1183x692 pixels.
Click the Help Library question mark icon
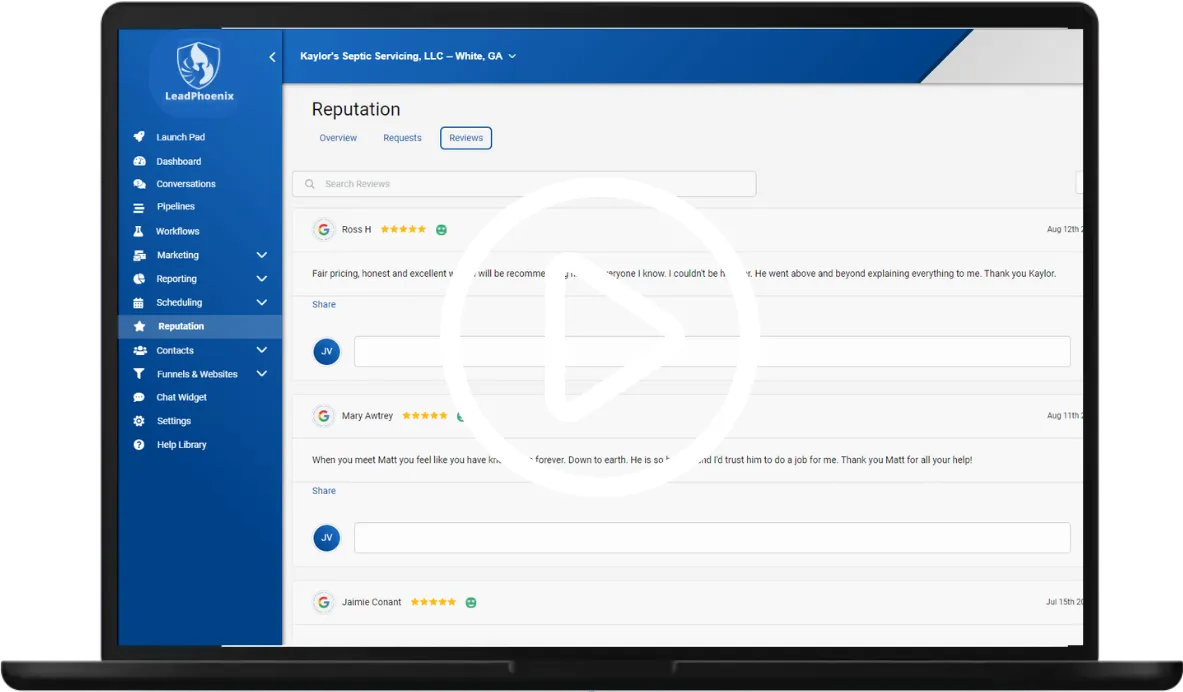click(139, 444)
